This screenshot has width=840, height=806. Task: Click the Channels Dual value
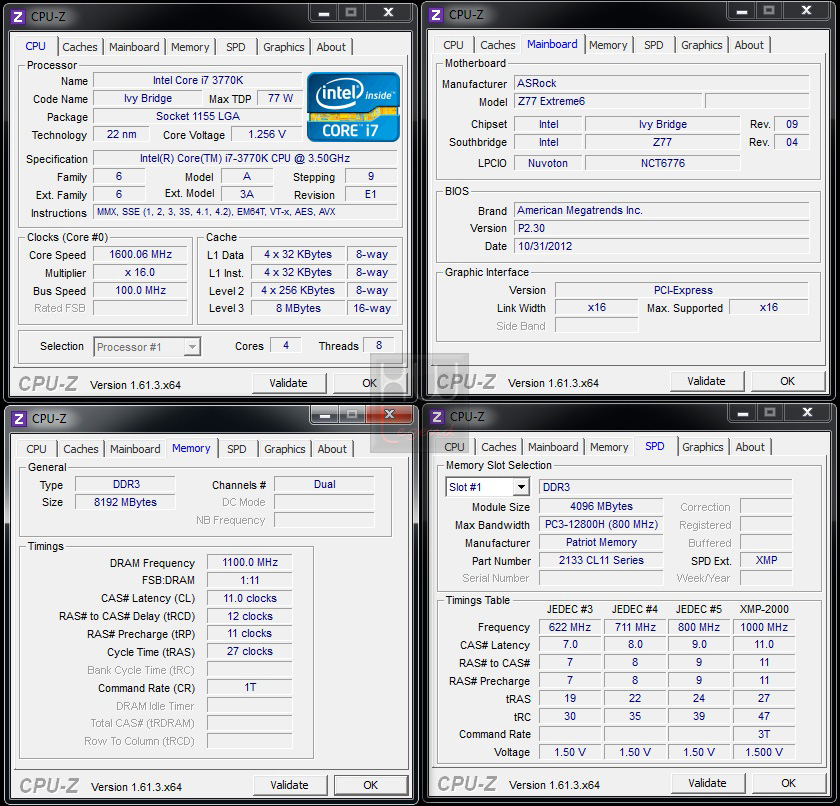pyautogui.click(x=324, y=485)
